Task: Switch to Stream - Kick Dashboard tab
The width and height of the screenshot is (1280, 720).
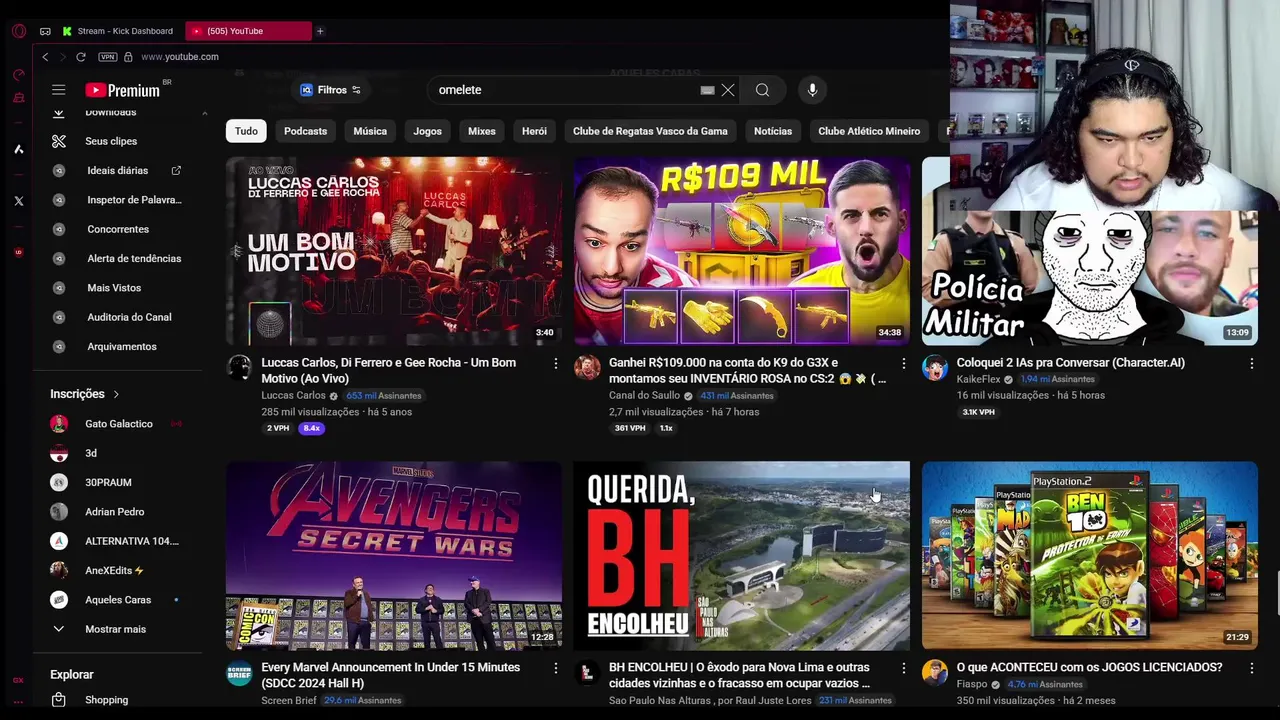Action: [120, 31]
